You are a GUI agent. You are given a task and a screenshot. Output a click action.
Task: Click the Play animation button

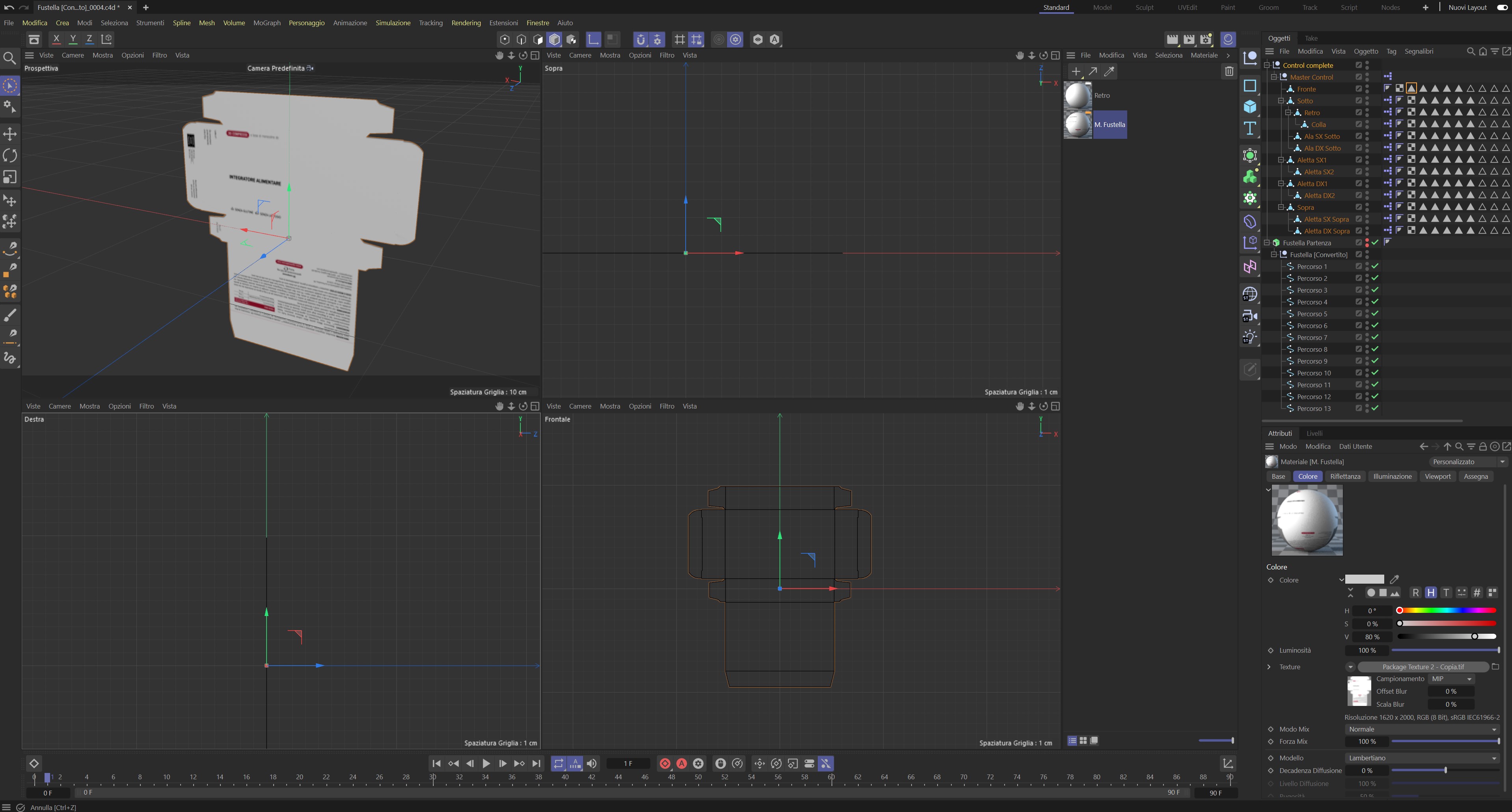point(486,763)
